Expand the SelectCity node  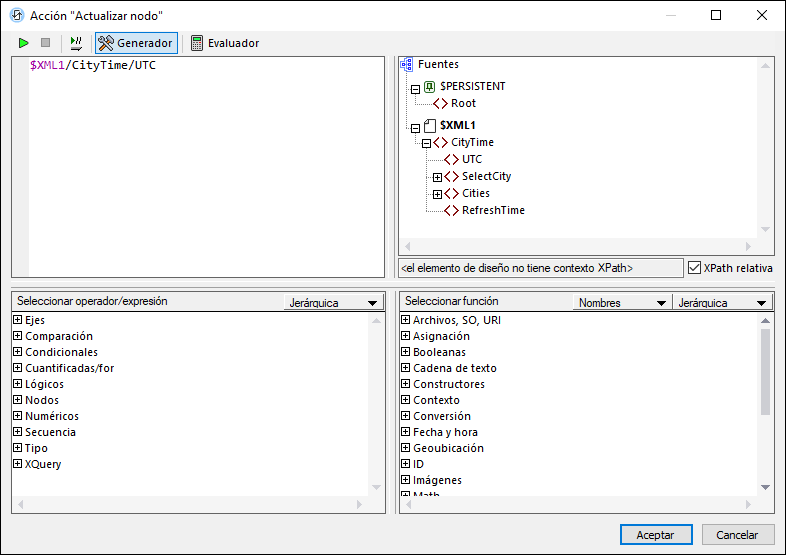pyautogui.click(x=437, y=177)
